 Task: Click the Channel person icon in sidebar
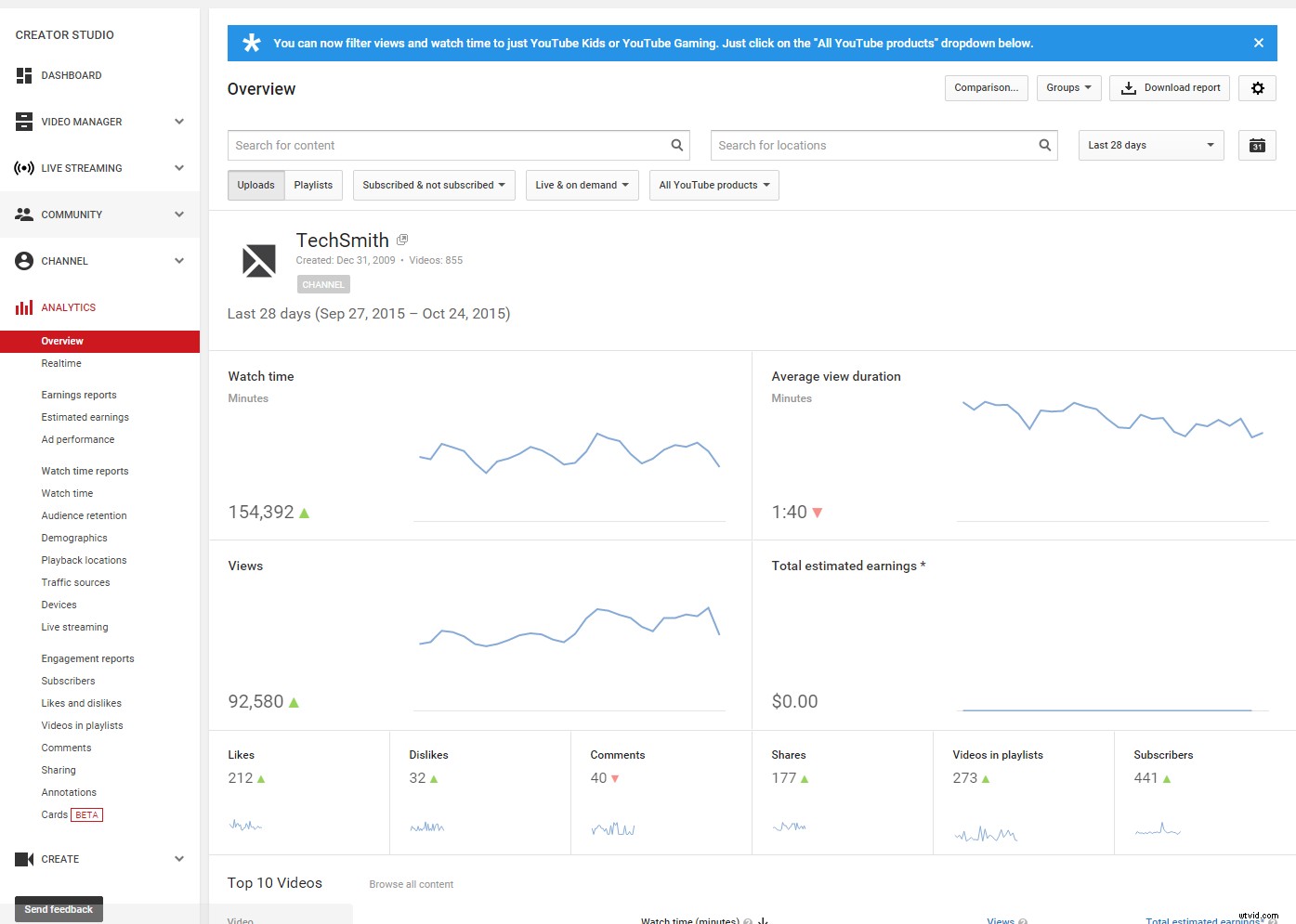coord(23,261)
